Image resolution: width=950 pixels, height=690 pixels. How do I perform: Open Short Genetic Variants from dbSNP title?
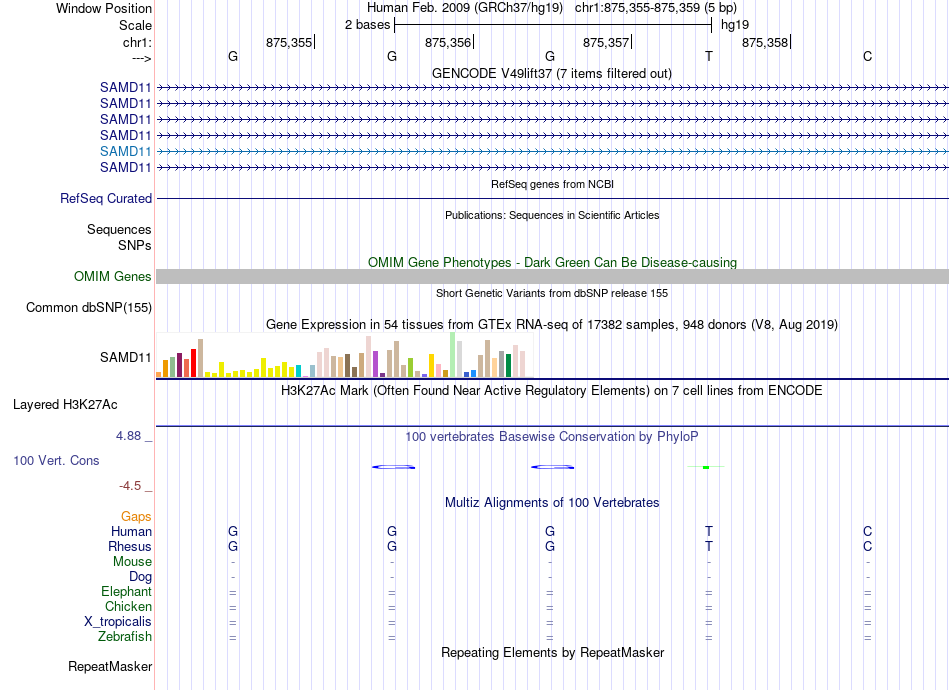pyautogui.click(x=552, y=293)
